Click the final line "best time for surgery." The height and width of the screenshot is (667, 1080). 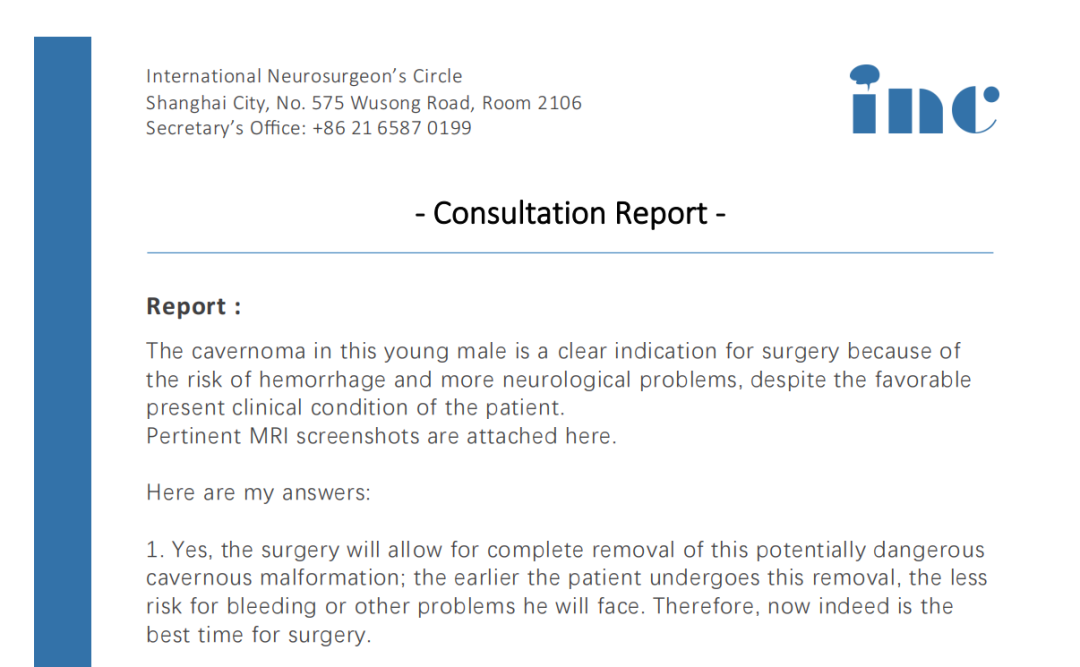(x=258, y=634)
